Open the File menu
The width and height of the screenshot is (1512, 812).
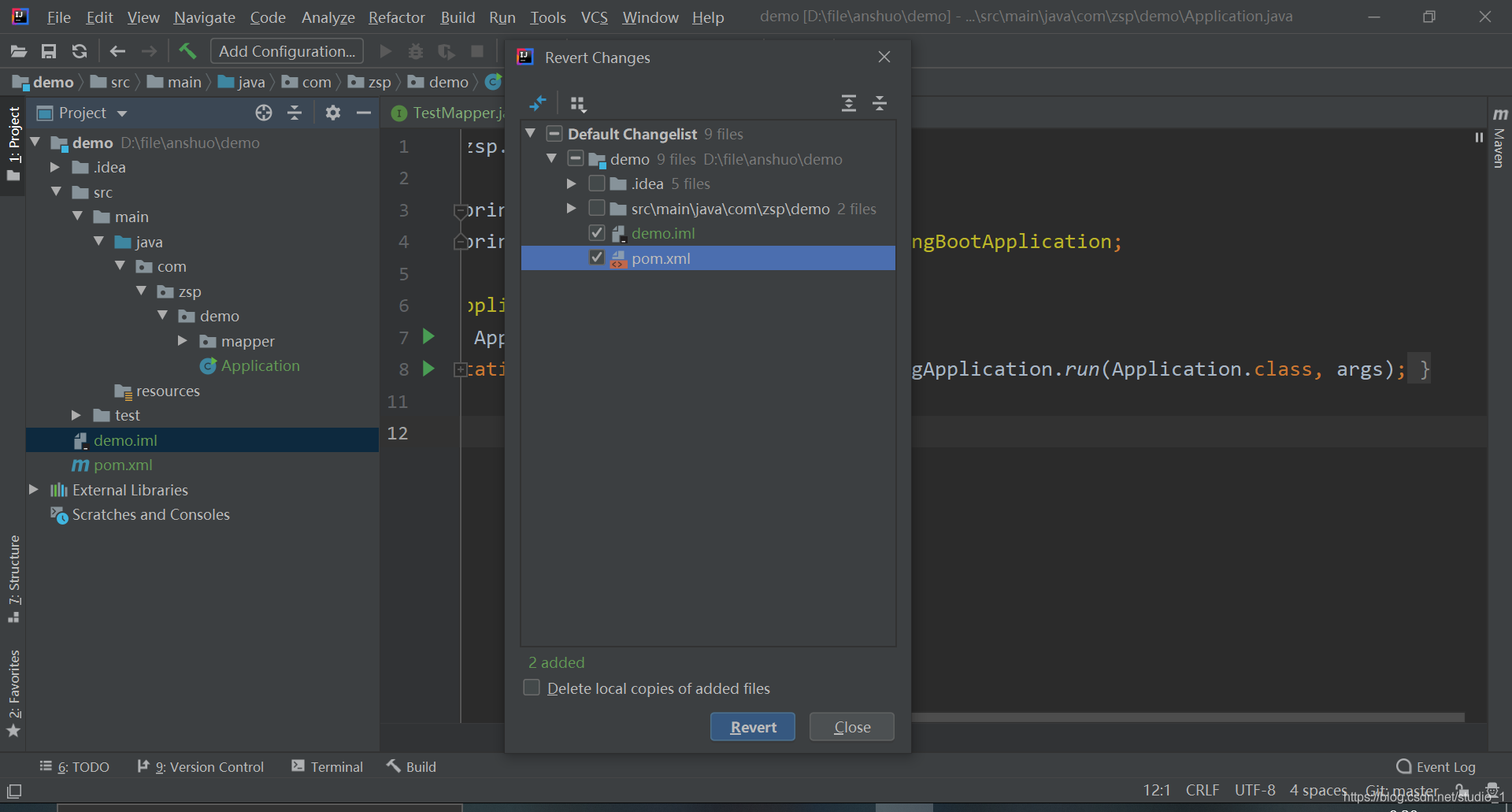click(58, 17)
